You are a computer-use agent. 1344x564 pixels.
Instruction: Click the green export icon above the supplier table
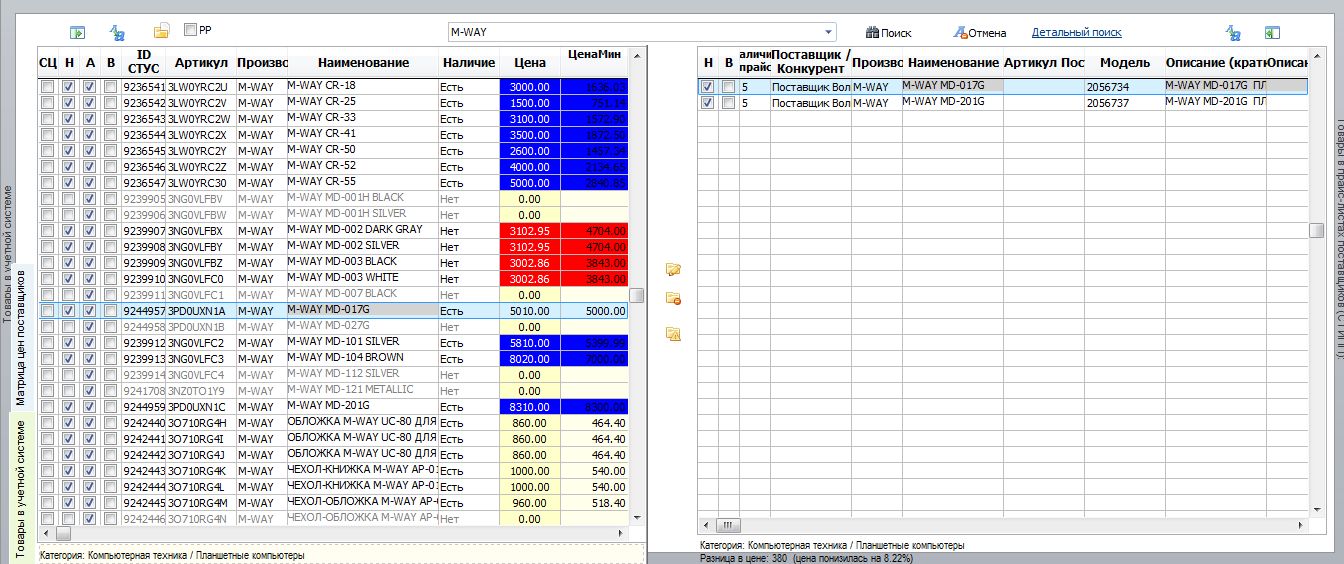click(x=1272, y=33)
